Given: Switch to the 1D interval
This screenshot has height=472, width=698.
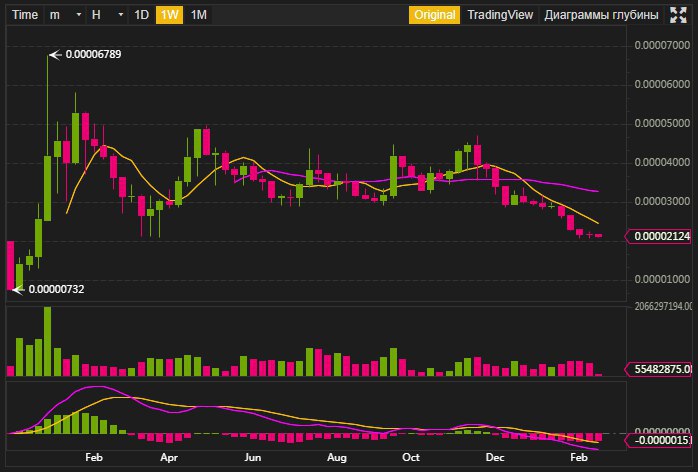Looking at the screenshot, I should coord(141,15).
